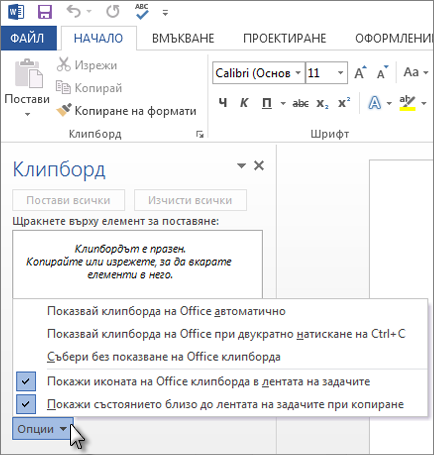The width and height of the screenshot is (434, 455).
Task: Click Изрежи scissors command
Action: [x=87, y=65]
